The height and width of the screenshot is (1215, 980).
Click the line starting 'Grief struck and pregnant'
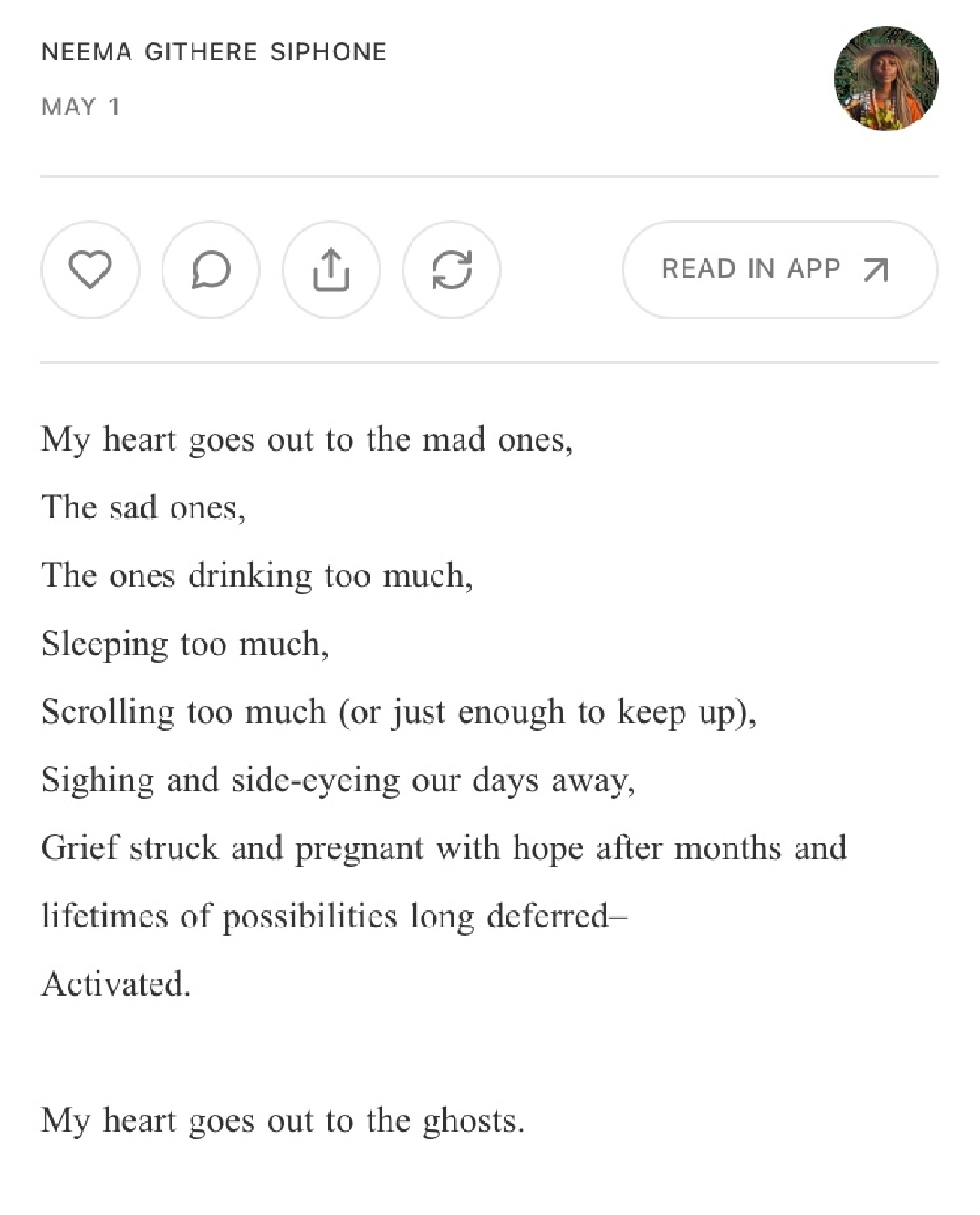(443, 848)
